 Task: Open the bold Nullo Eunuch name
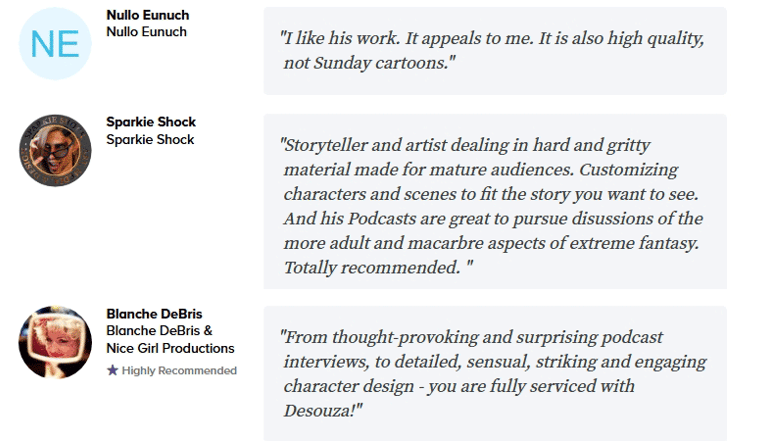point(147,15)
